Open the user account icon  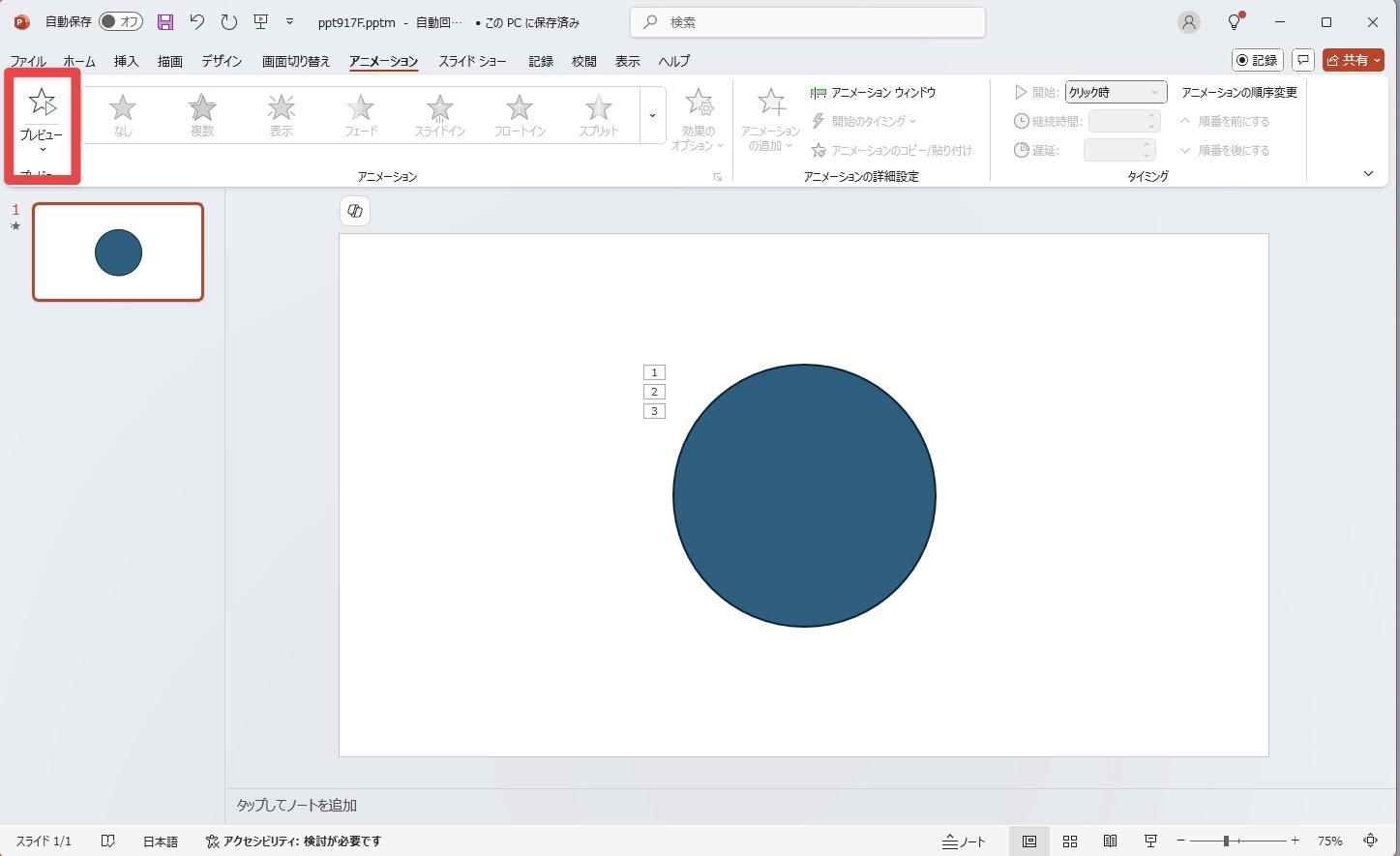click(x=1189, y=21)
